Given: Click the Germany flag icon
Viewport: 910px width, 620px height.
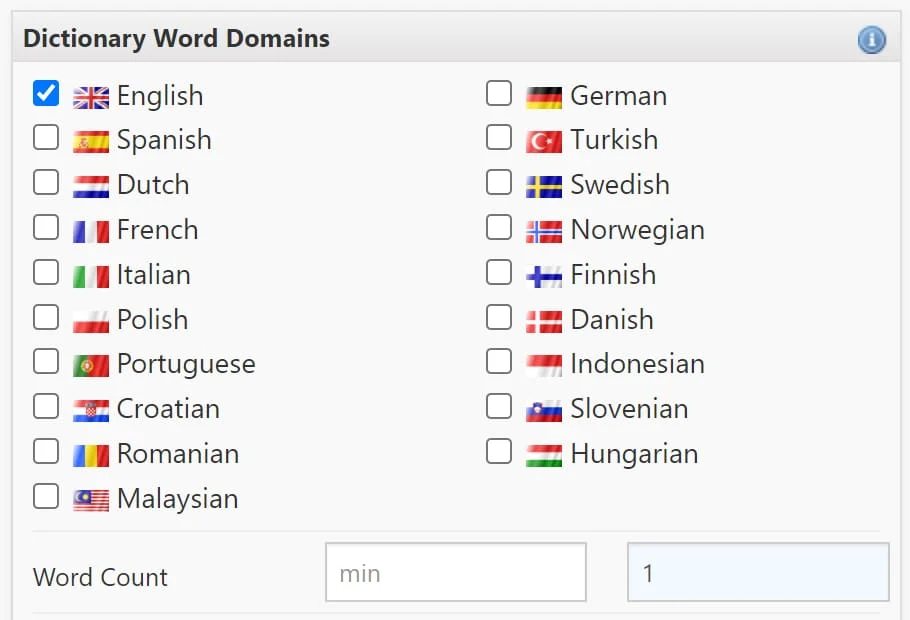Looking at the screenshot, I should tap(544, 98).
